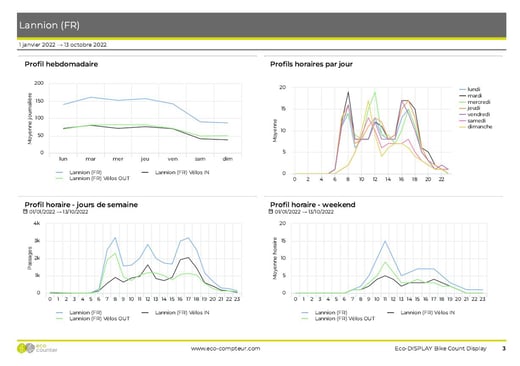Toggle dimanche series in daily legend
Screen dimensions: 520x366
pyautogui.click(x=476, y=127)
